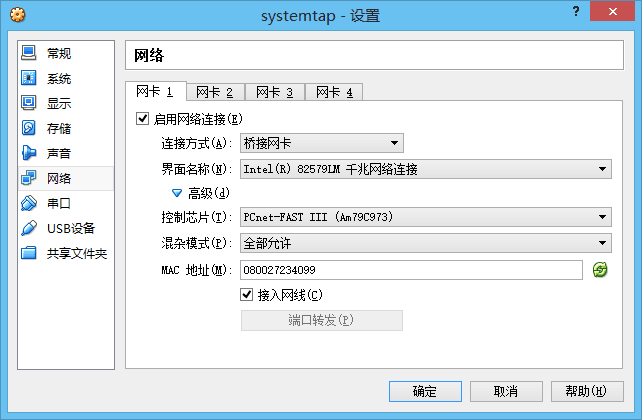Image resolution: width=642 pixels, height=420 pixels.
Task: Select 常规 category label
Action: click(x=59, y=53)
